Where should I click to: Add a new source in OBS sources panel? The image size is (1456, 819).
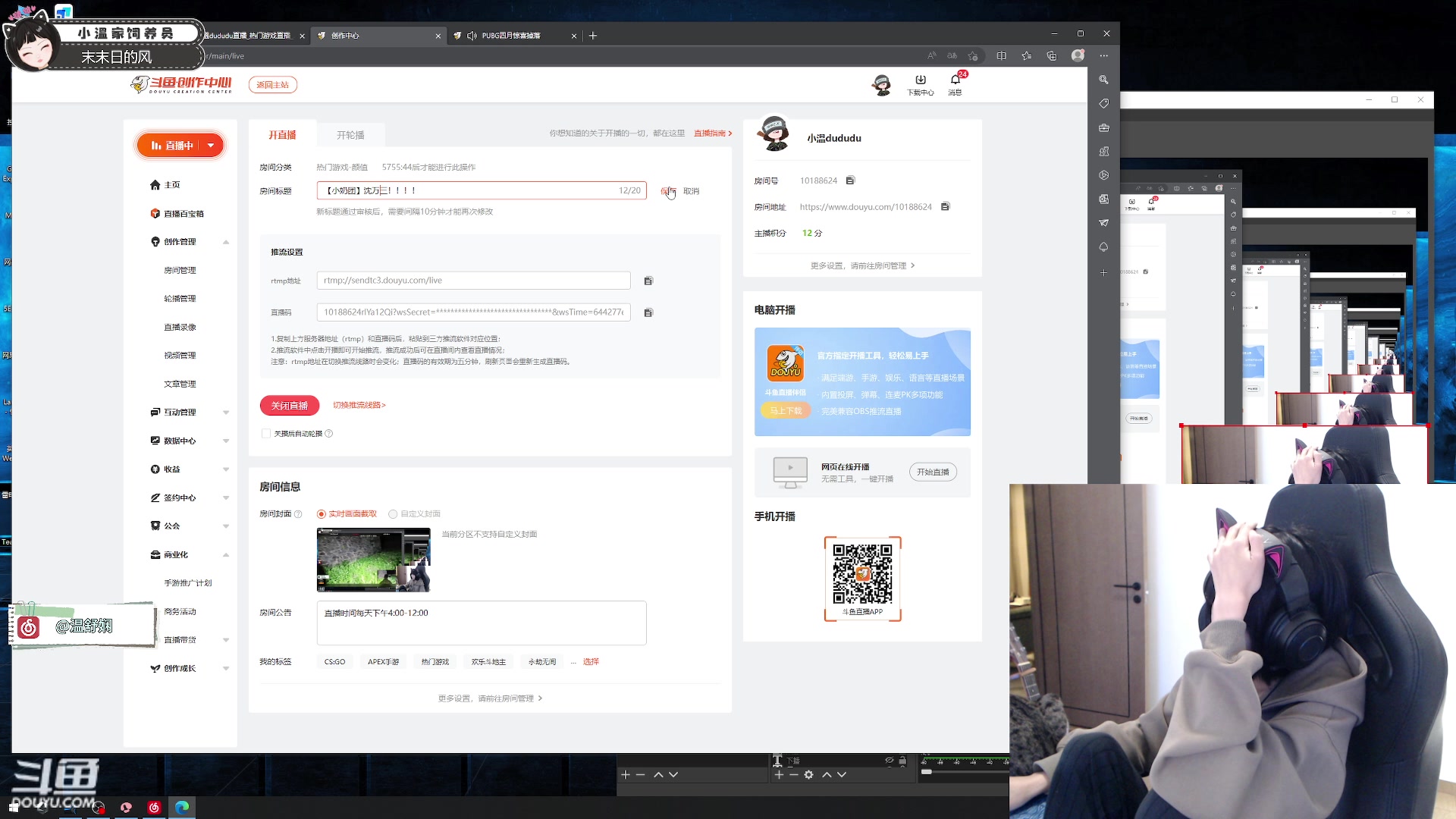tap(779, 775)
